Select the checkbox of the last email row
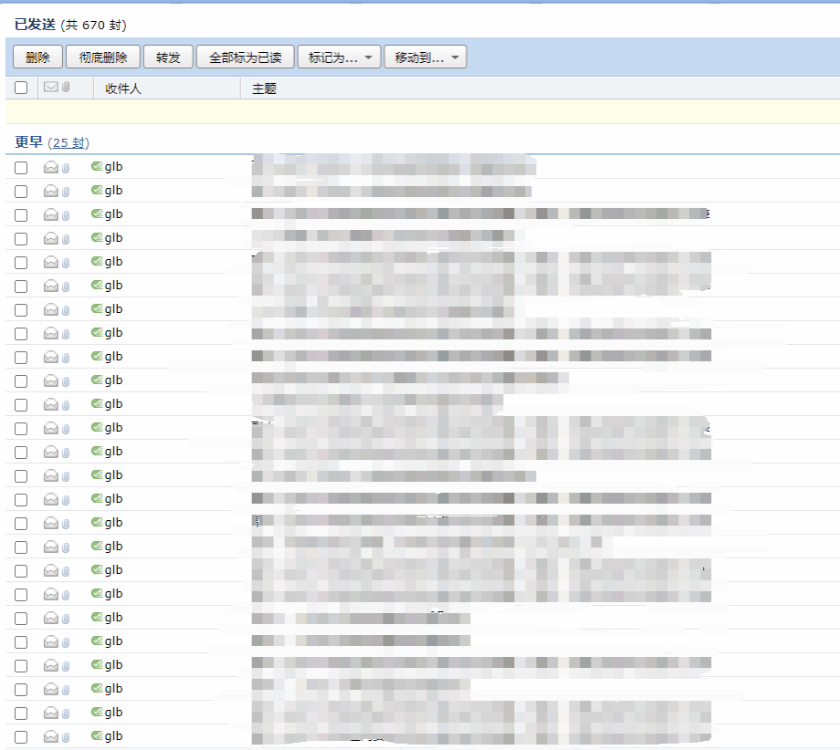Viewport: 840px width, 750px height. (21, 737)
